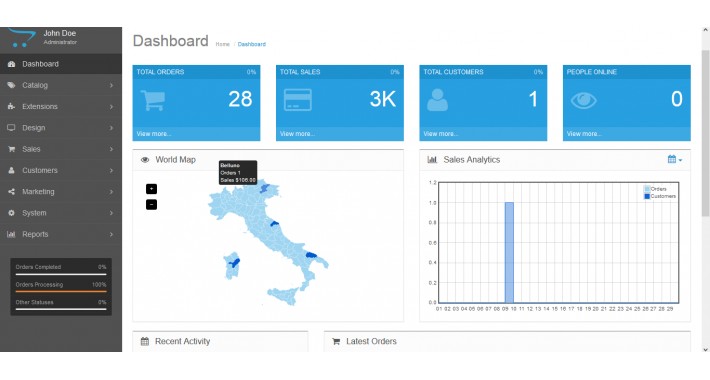This screenshot has width=710, height=380.
Task: Click the World Map eye icon
Action: coord(145,160)
